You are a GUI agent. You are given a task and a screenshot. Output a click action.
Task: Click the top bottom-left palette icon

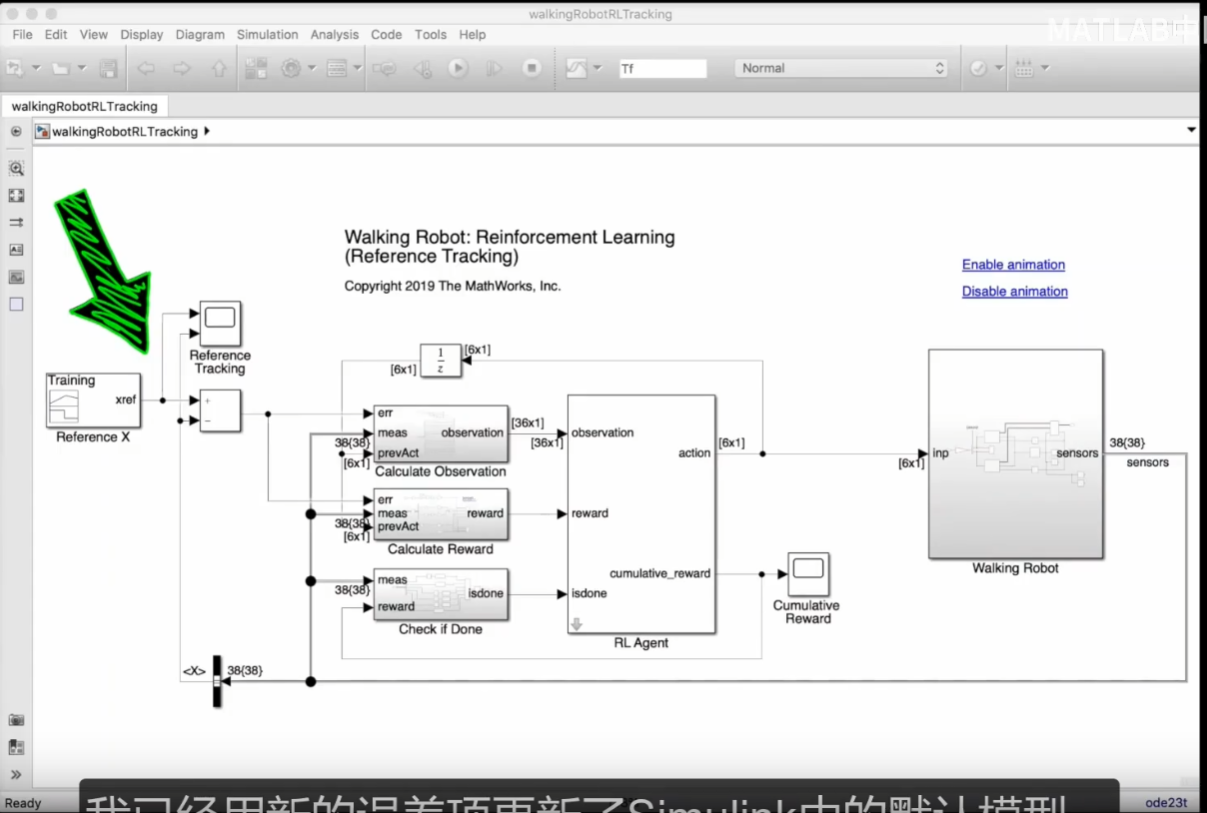(x=16, y=719)
